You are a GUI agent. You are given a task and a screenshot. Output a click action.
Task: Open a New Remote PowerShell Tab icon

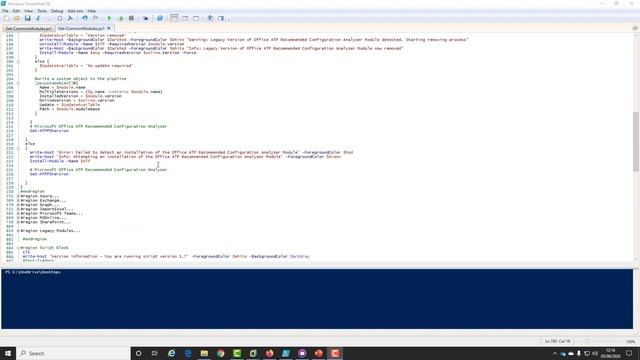click(x=145, y=18)
